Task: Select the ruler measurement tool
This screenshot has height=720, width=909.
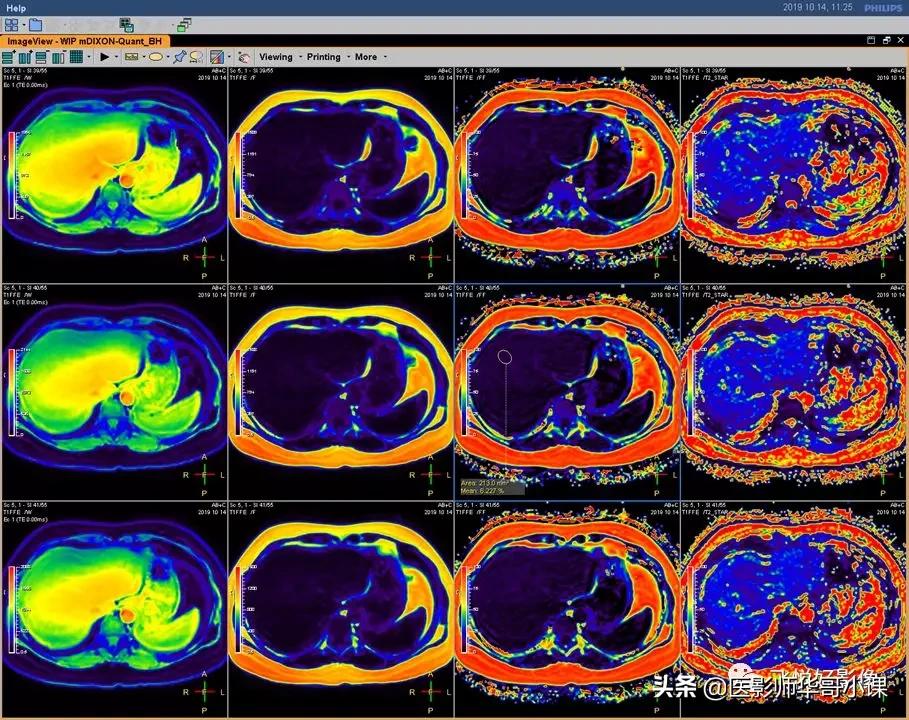Action: [132, 57]
